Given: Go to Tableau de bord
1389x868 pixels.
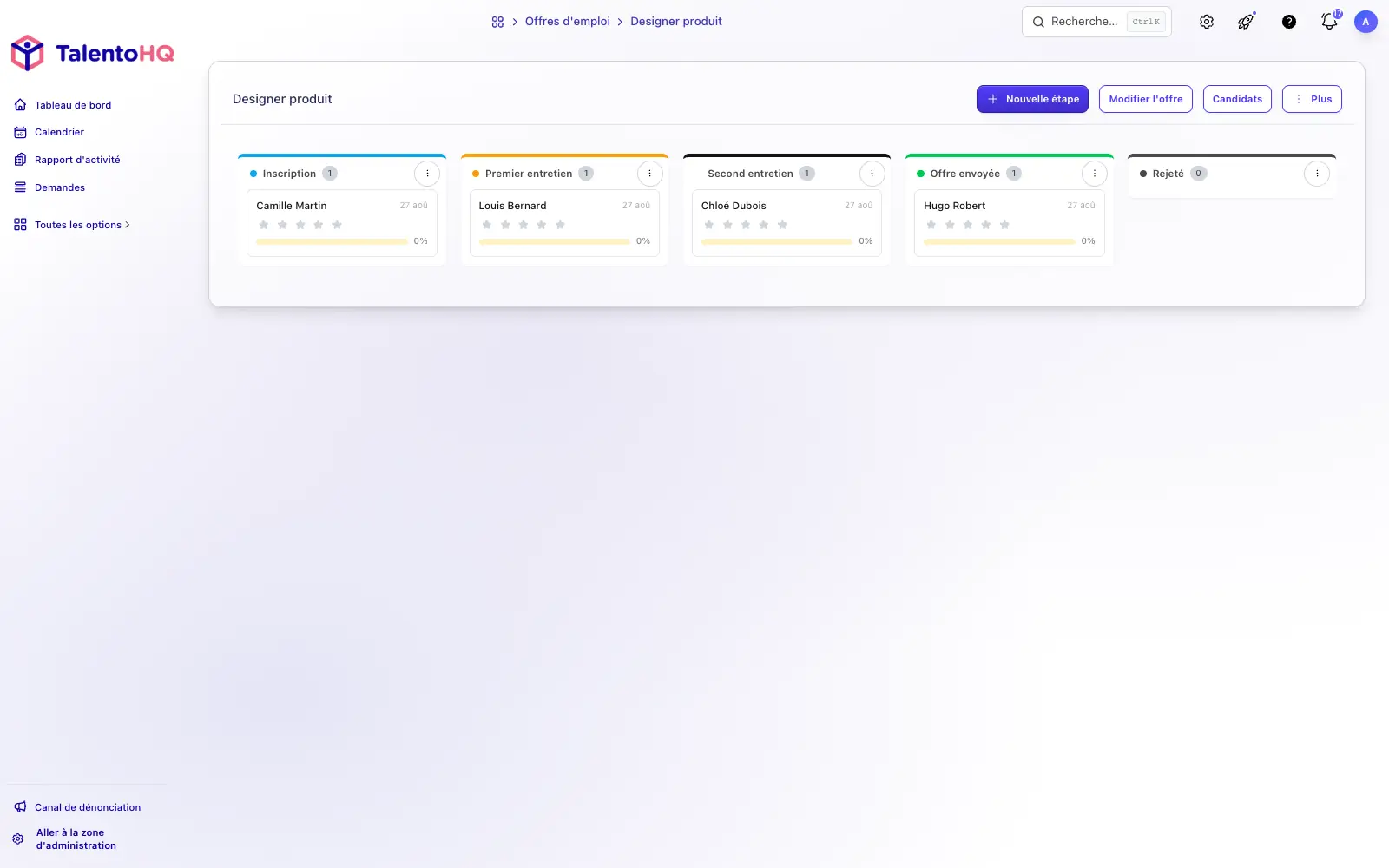Looking at the screenshot, I should click(x=73, y=105).
